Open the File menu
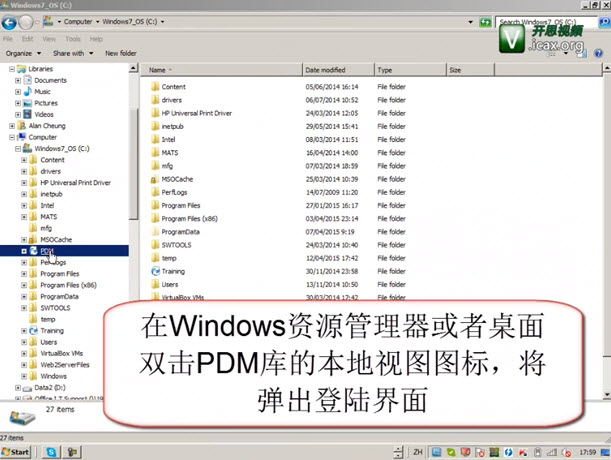The height and width of the screenshot is (460, 611). point(8,39)
